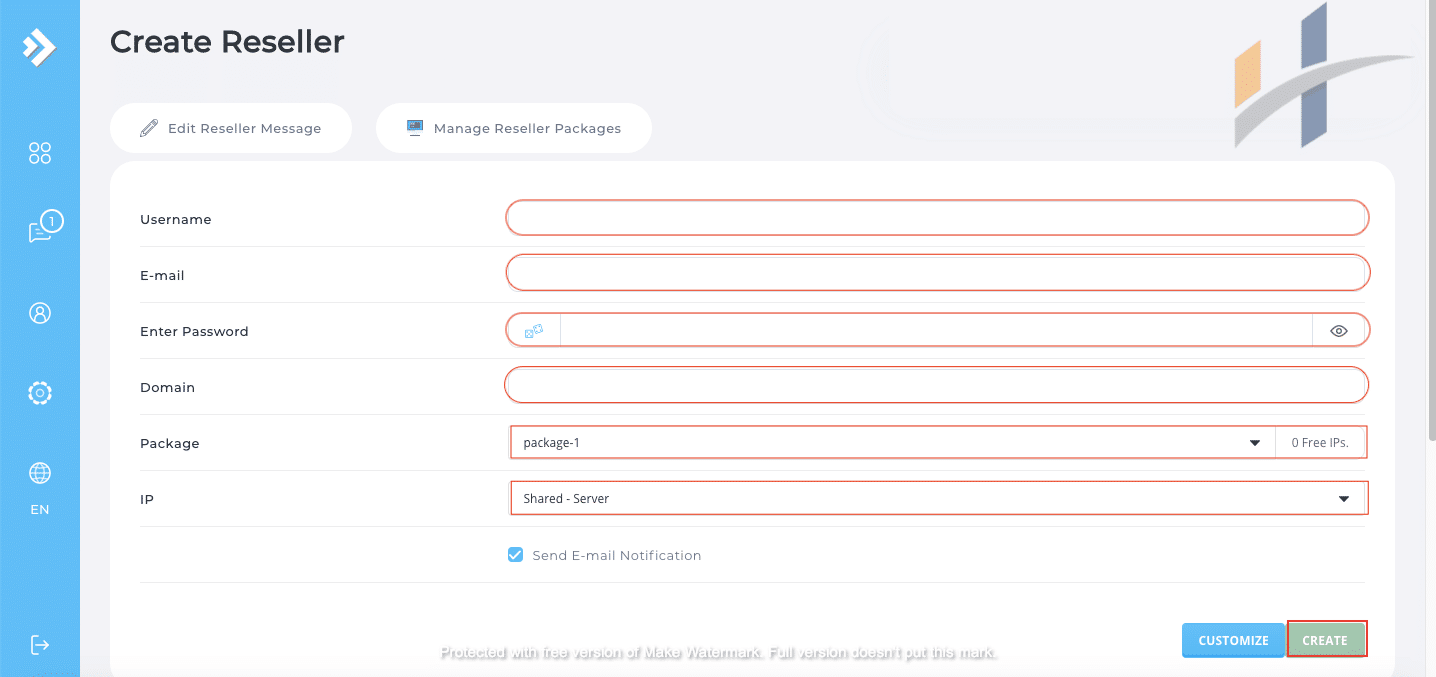Open messages via the chat notification icon
Viewport: 1436px width, 677px height.
coord(38,228)
